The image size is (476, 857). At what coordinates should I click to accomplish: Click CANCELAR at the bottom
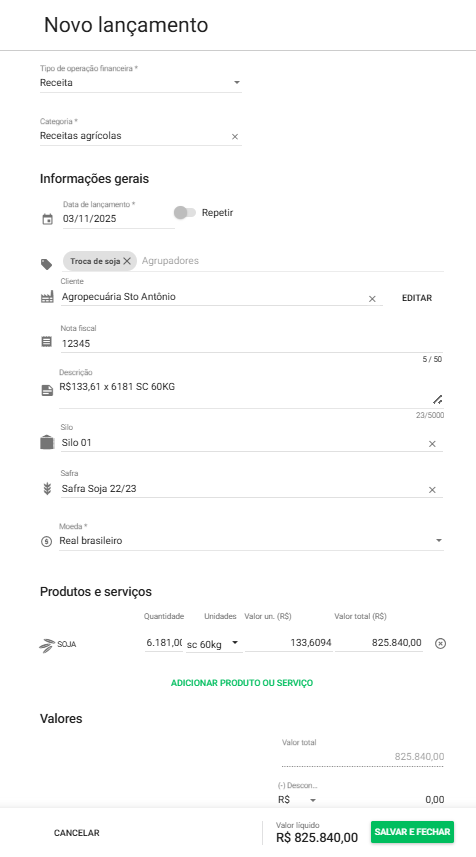pos(77,833)
